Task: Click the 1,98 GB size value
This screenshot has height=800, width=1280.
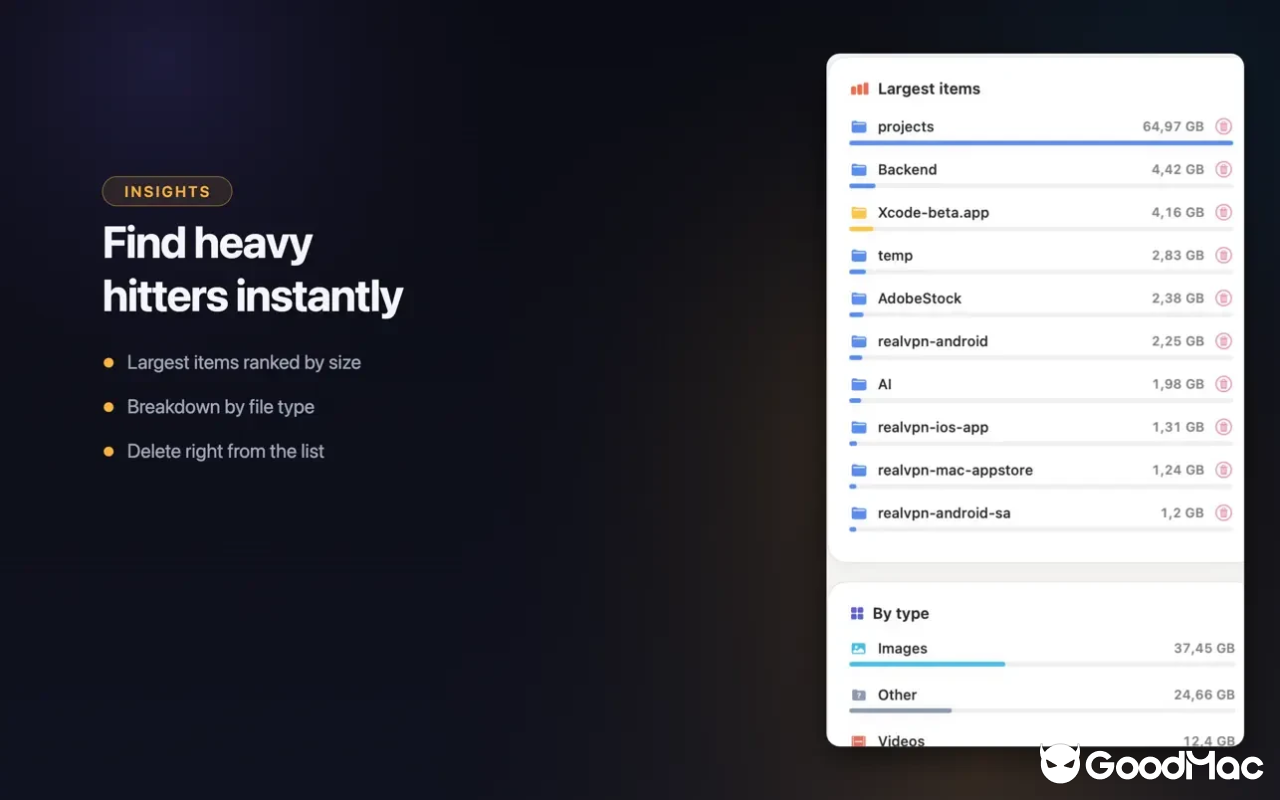Action: pos(1178,385)
